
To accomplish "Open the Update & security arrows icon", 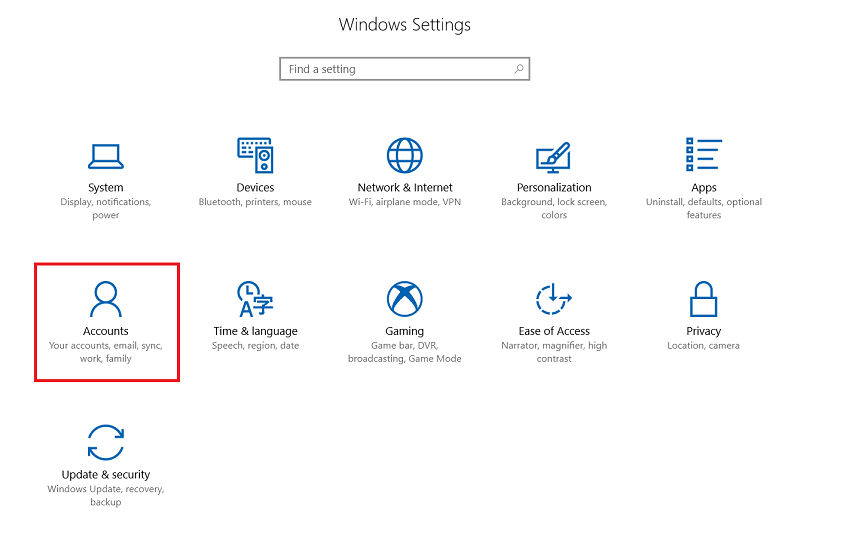I will point(106,442).
